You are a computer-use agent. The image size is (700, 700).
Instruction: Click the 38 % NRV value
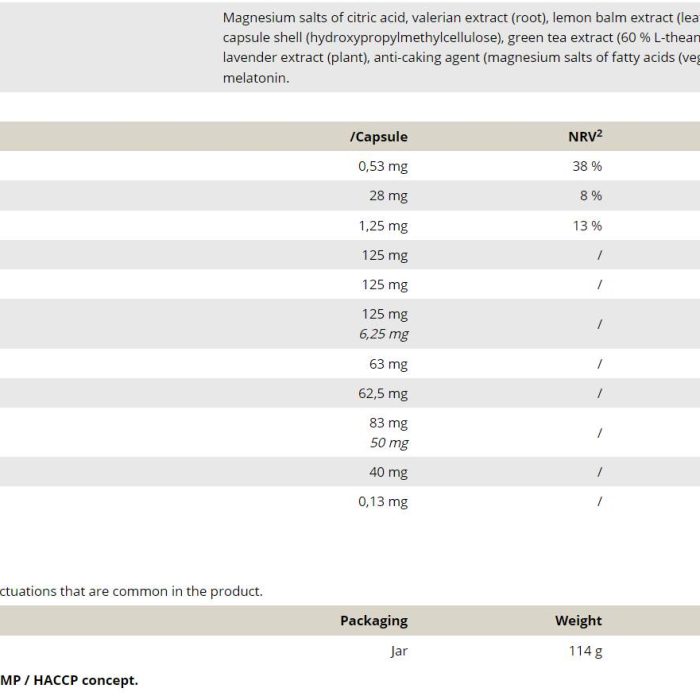587,166
